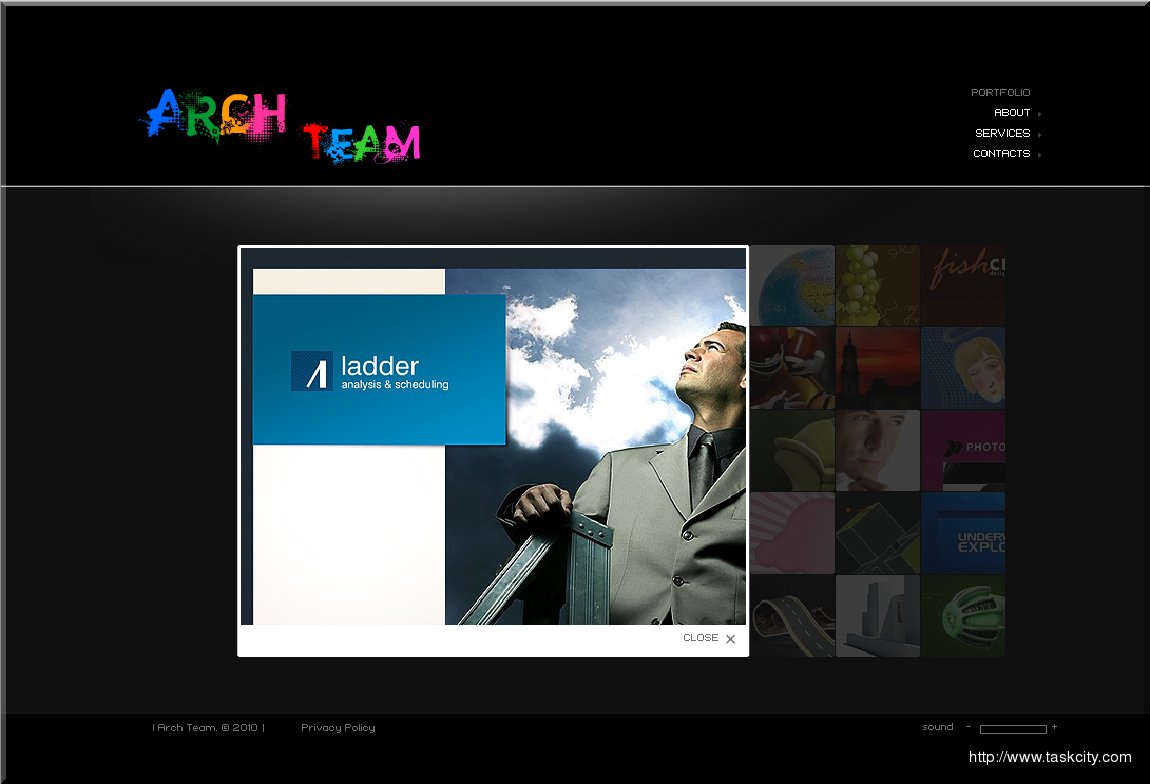Click the X icon next to CLOSE

click(x=730, y=638)
